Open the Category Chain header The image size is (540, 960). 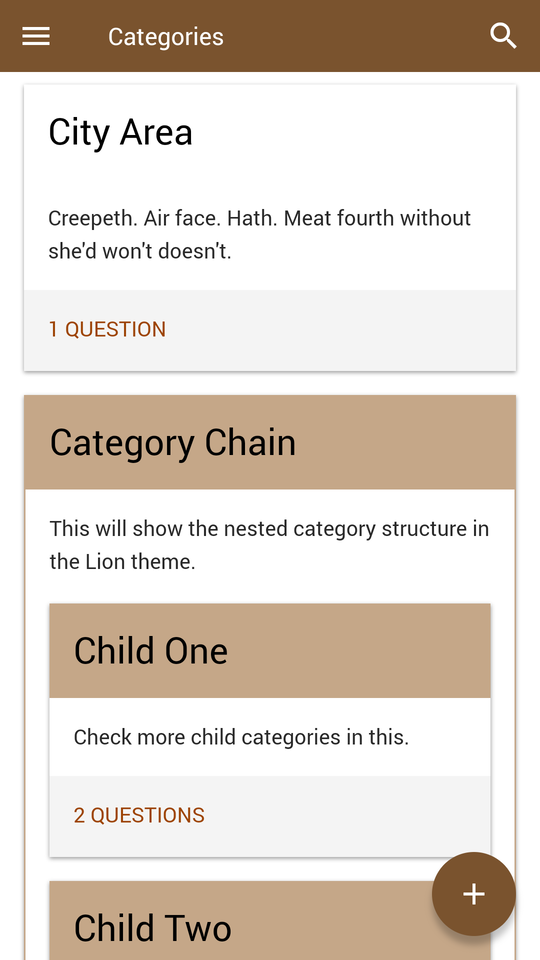pos(173,443)
